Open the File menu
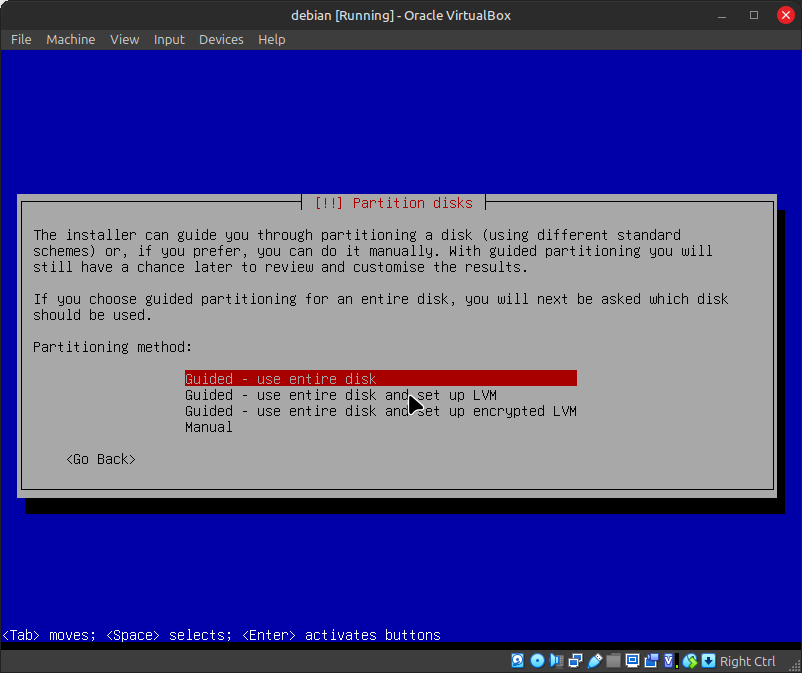This screenshot has height=673, width=802. click(21, 39)
